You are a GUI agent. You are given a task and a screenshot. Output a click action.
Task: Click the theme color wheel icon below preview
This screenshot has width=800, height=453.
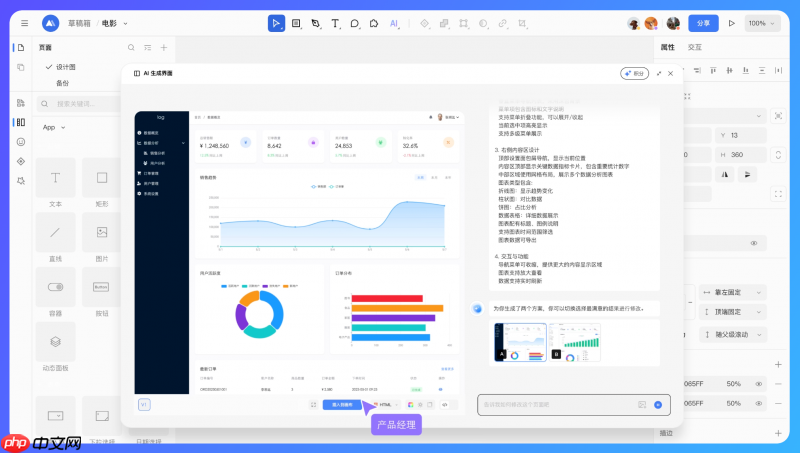click(410, 405)
